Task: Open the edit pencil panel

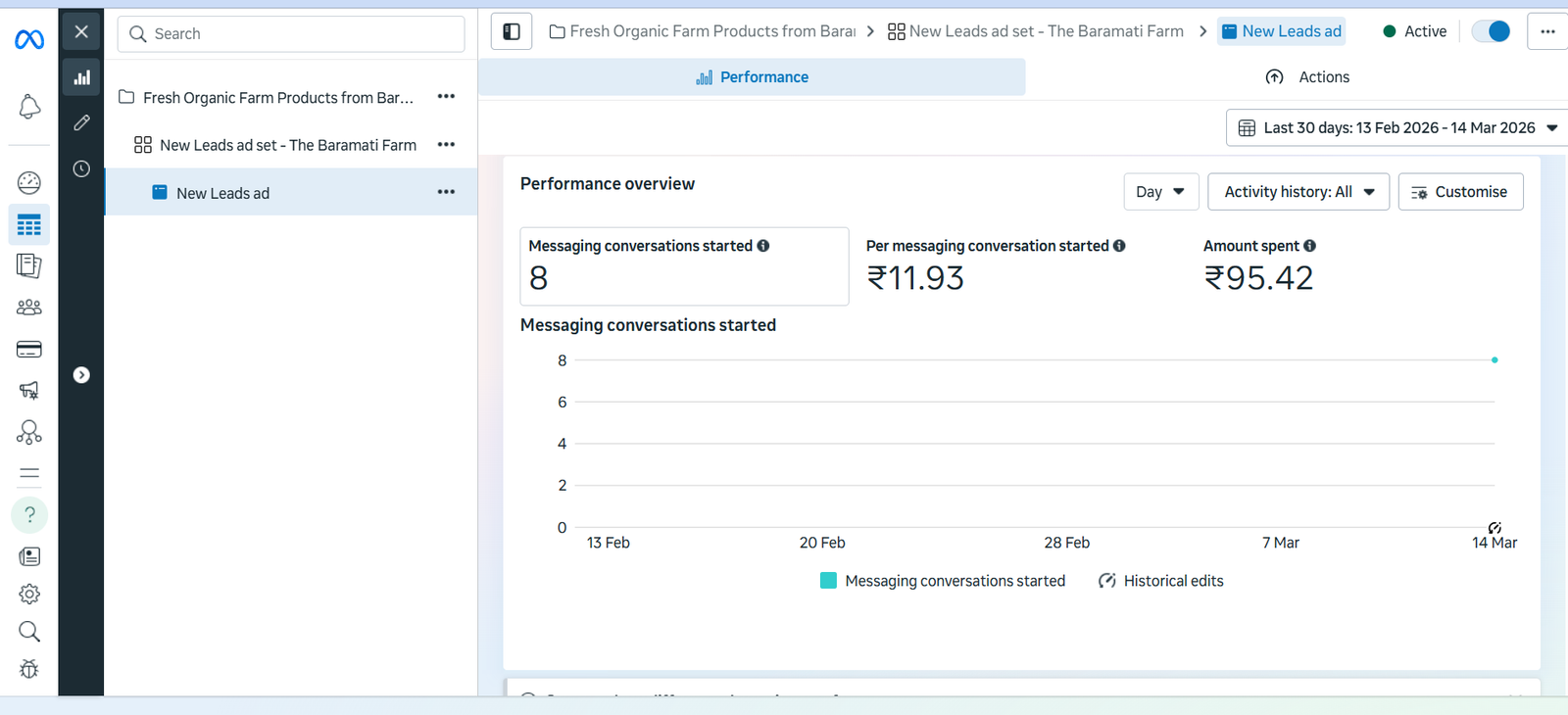Action: point(81,122)
